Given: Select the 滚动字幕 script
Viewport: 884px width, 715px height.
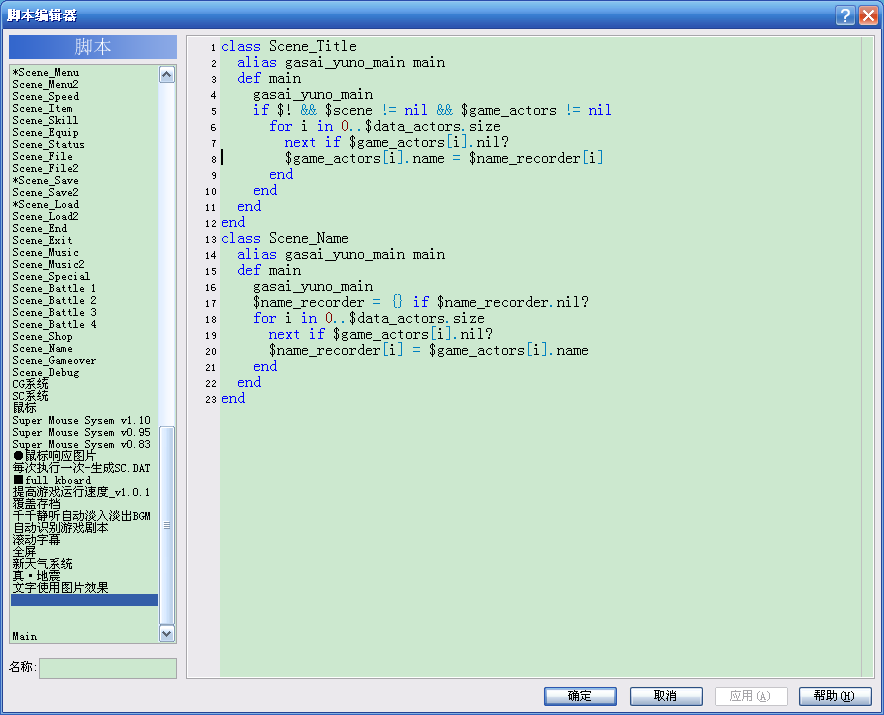Looking at the screenshot, I should [x=36, y=540].
